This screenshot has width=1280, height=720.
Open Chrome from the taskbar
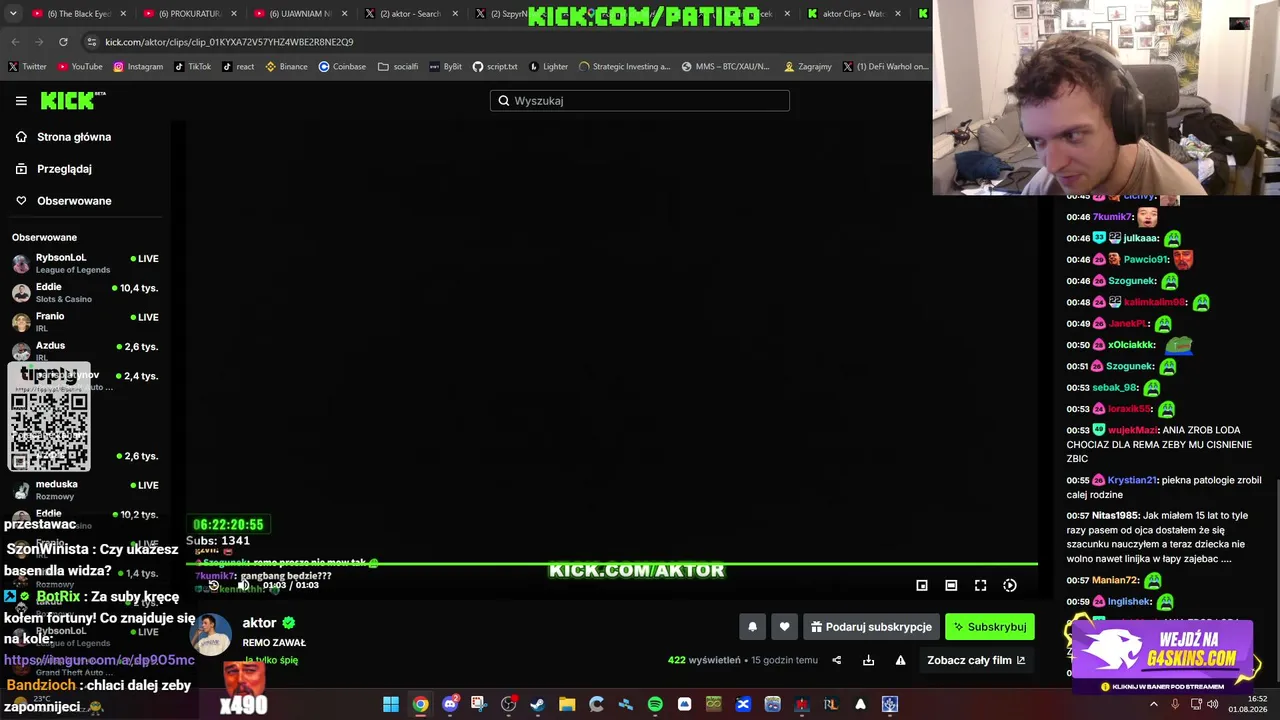[x=420, y=704]
